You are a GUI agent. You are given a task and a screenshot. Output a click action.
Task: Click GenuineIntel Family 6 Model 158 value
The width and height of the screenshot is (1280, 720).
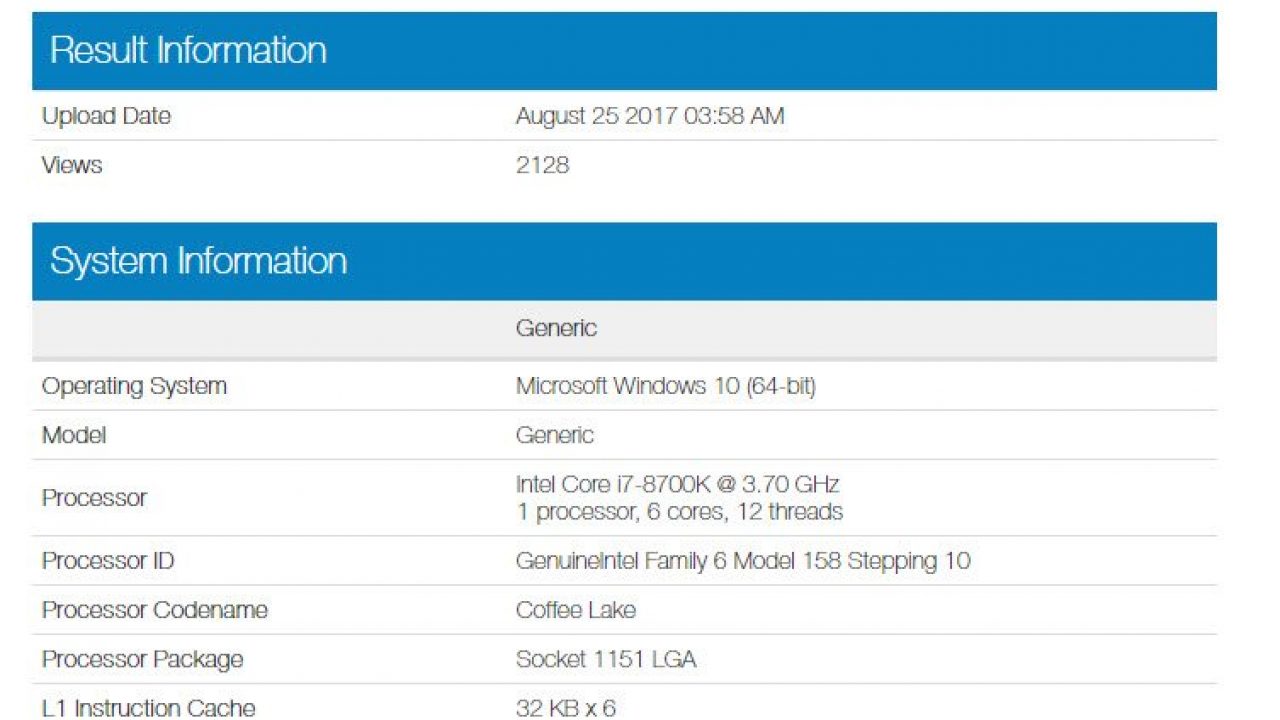tap(743, 561)
